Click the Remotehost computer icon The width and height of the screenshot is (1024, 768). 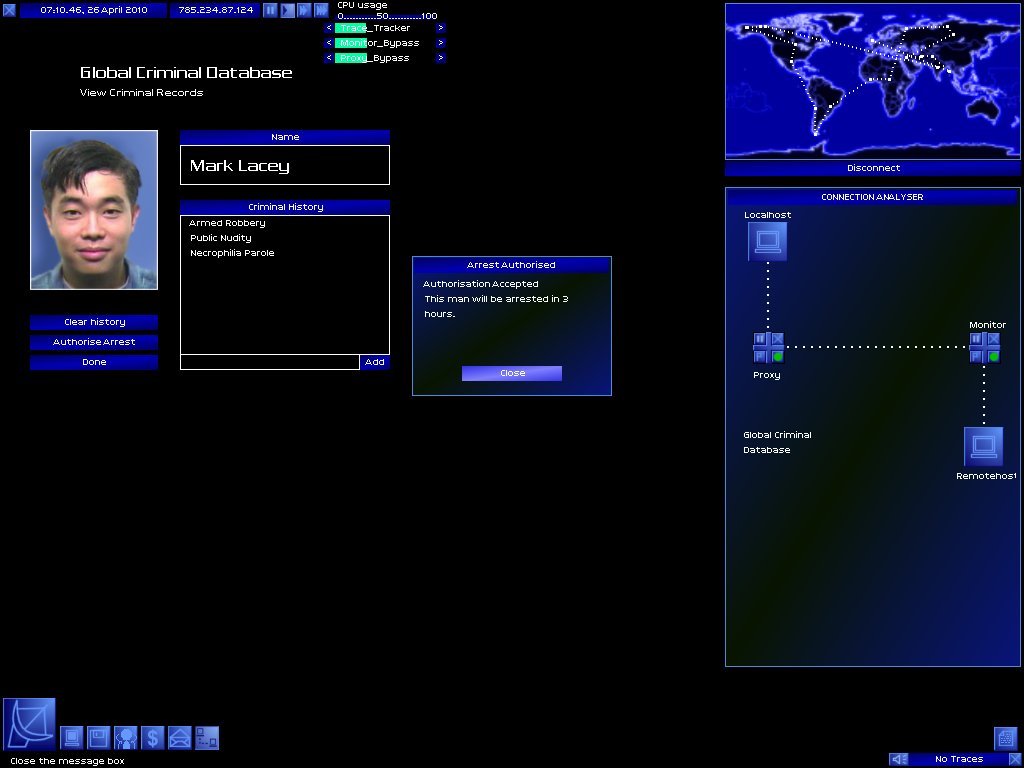(x=983, y=446)
